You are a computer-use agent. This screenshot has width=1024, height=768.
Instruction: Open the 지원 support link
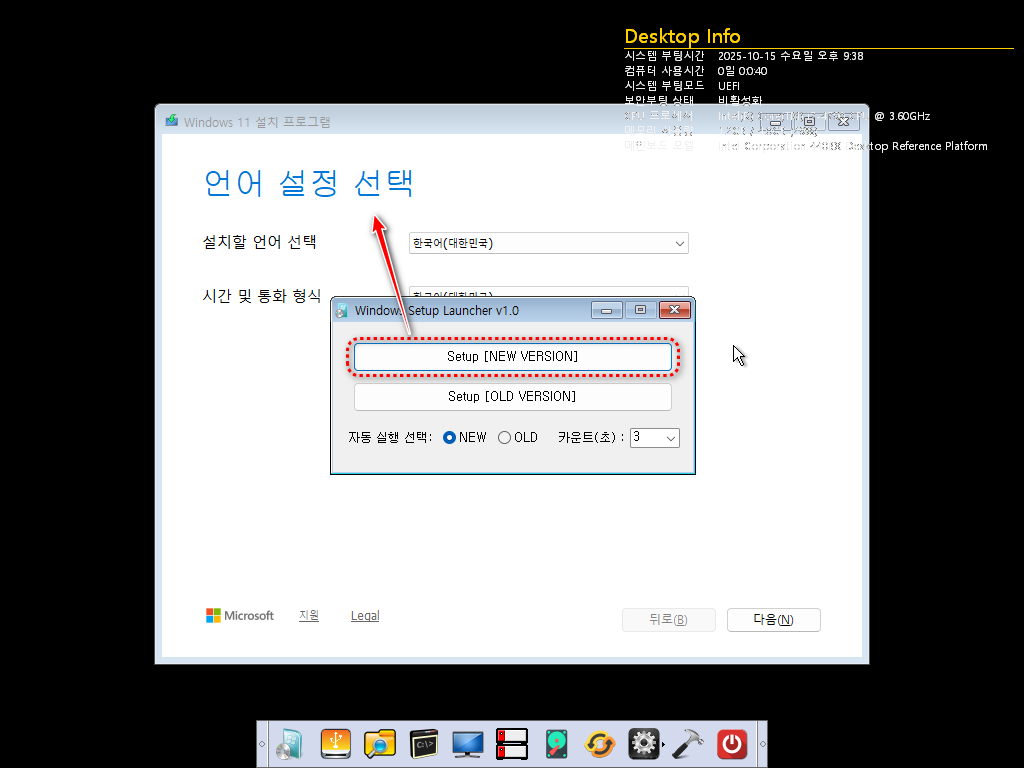309,615
